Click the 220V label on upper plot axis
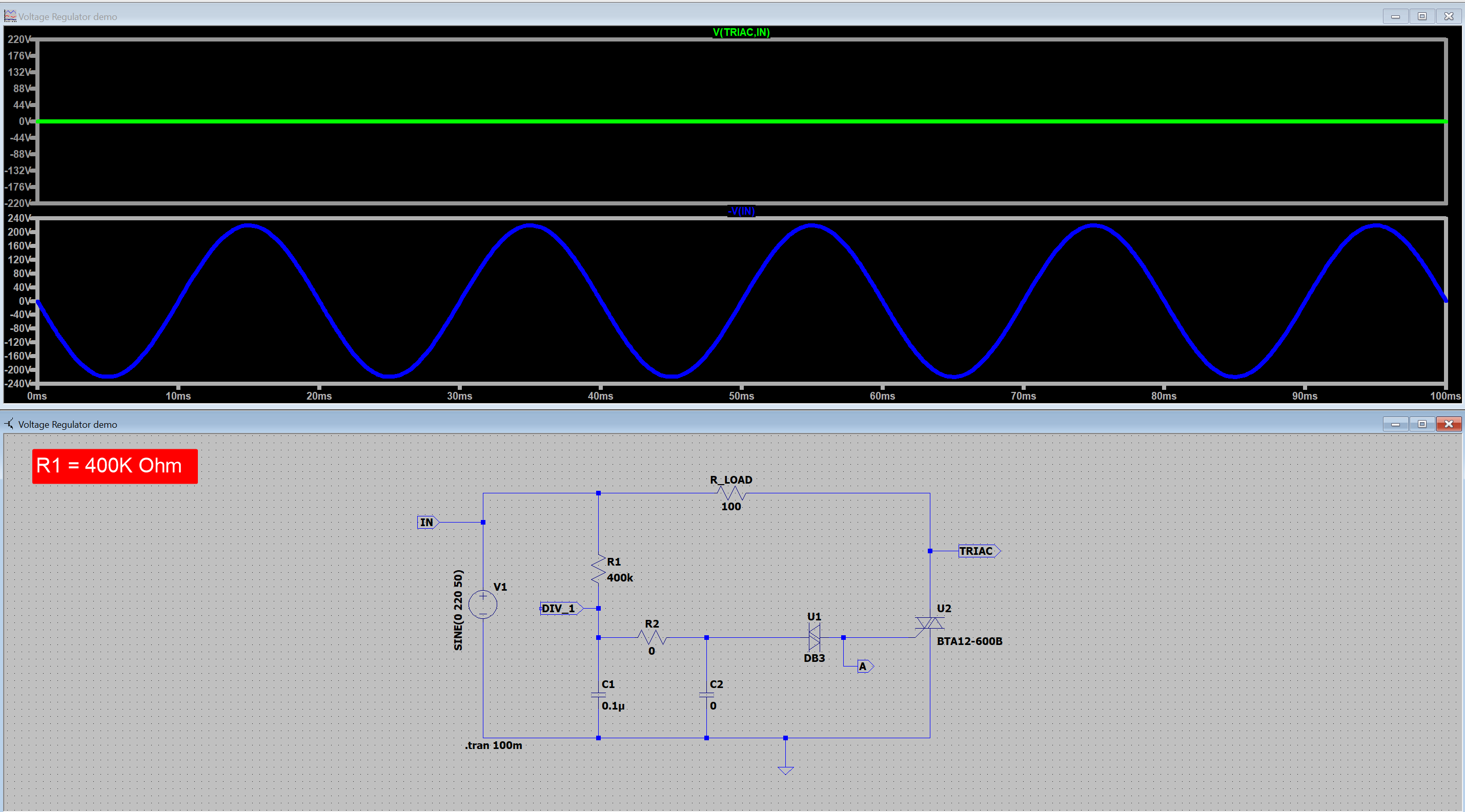This screenshot has width=1465, height=812. (x=19, y=39)
